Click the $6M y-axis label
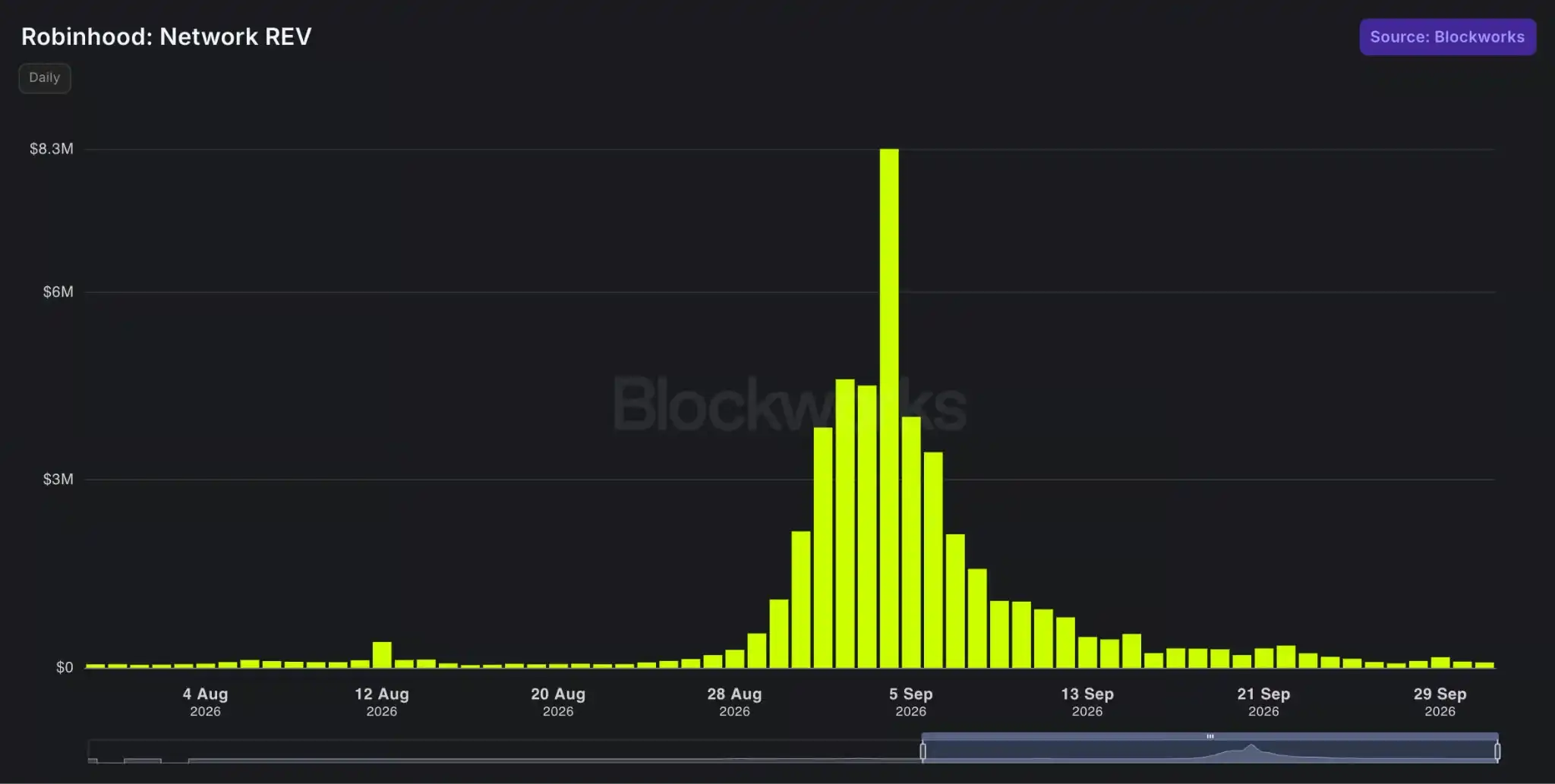1555x784 pixels. [x=58, y=292]
